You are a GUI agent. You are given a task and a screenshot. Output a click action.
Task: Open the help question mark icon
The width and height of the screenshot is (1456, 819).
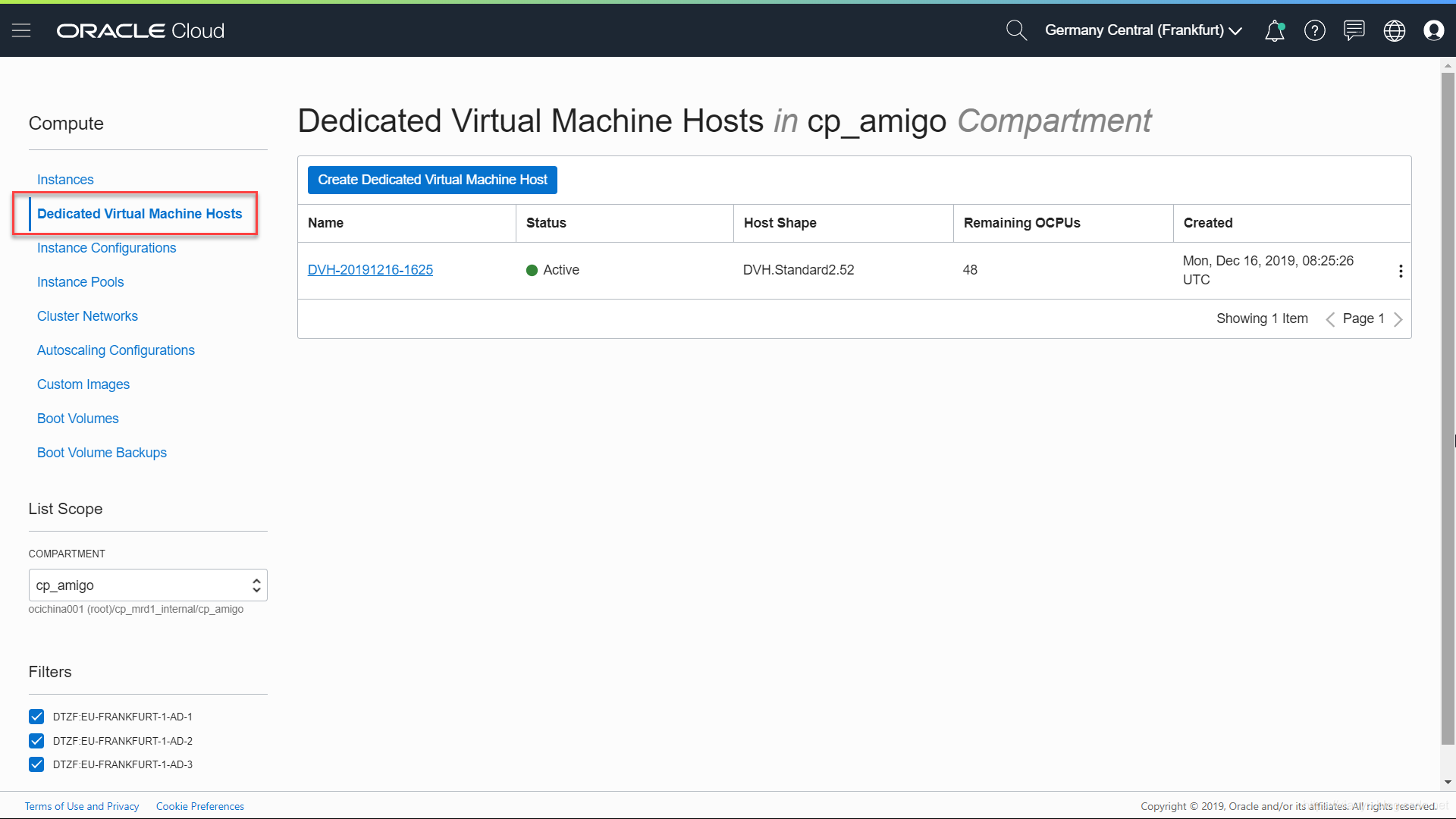(1315, 30)
